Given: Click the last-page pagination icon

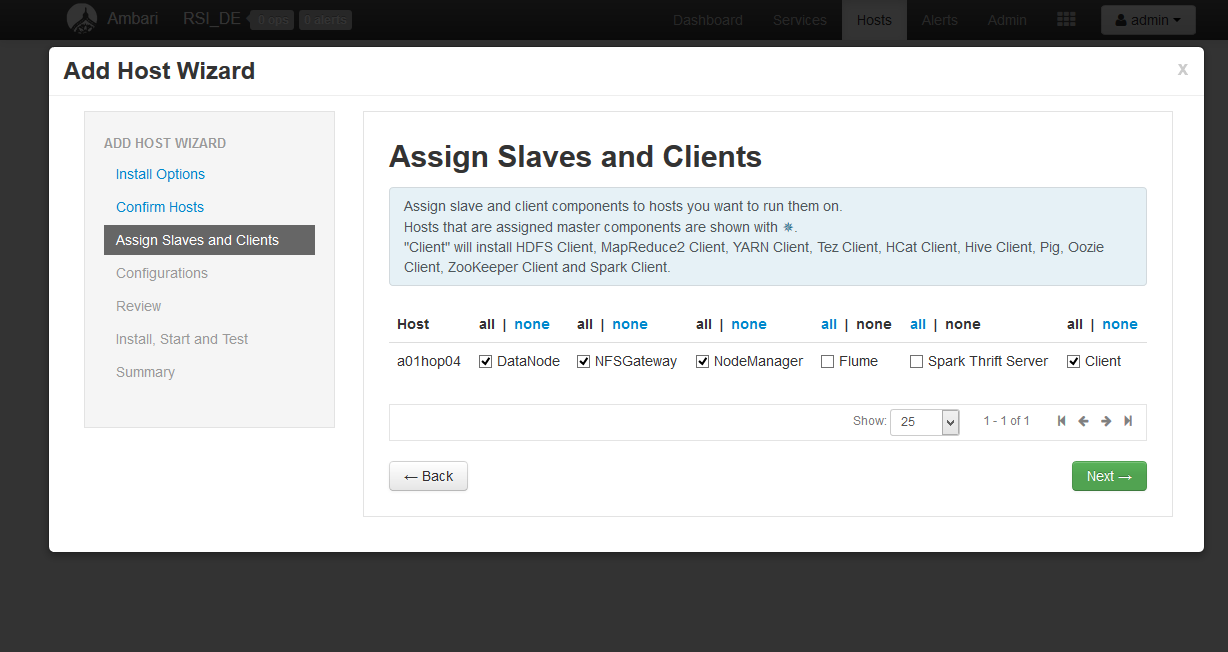Looking at the screenshot, I should [1128, 421].
